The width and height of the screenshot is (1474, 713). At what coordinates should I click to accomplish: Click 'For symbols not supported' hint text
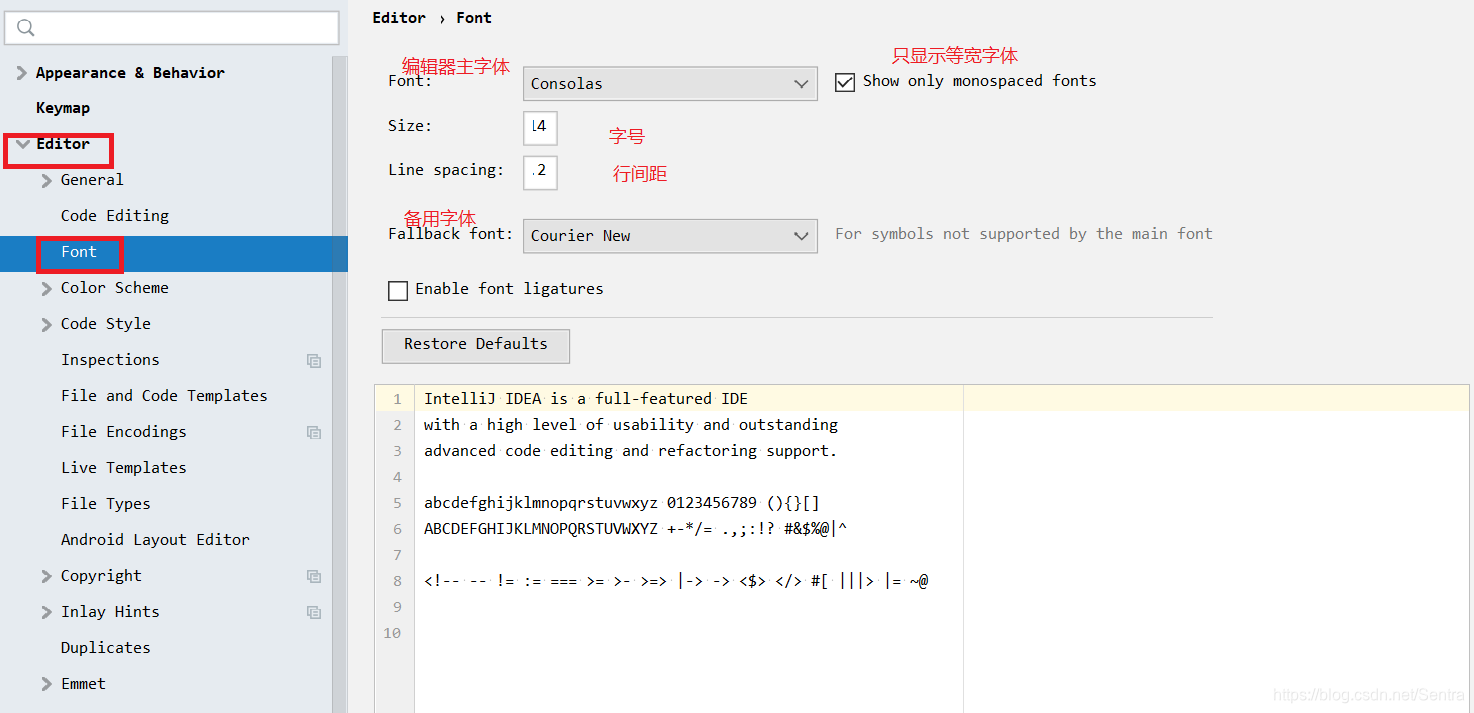pyautogui.click(x=1024, y=234)
